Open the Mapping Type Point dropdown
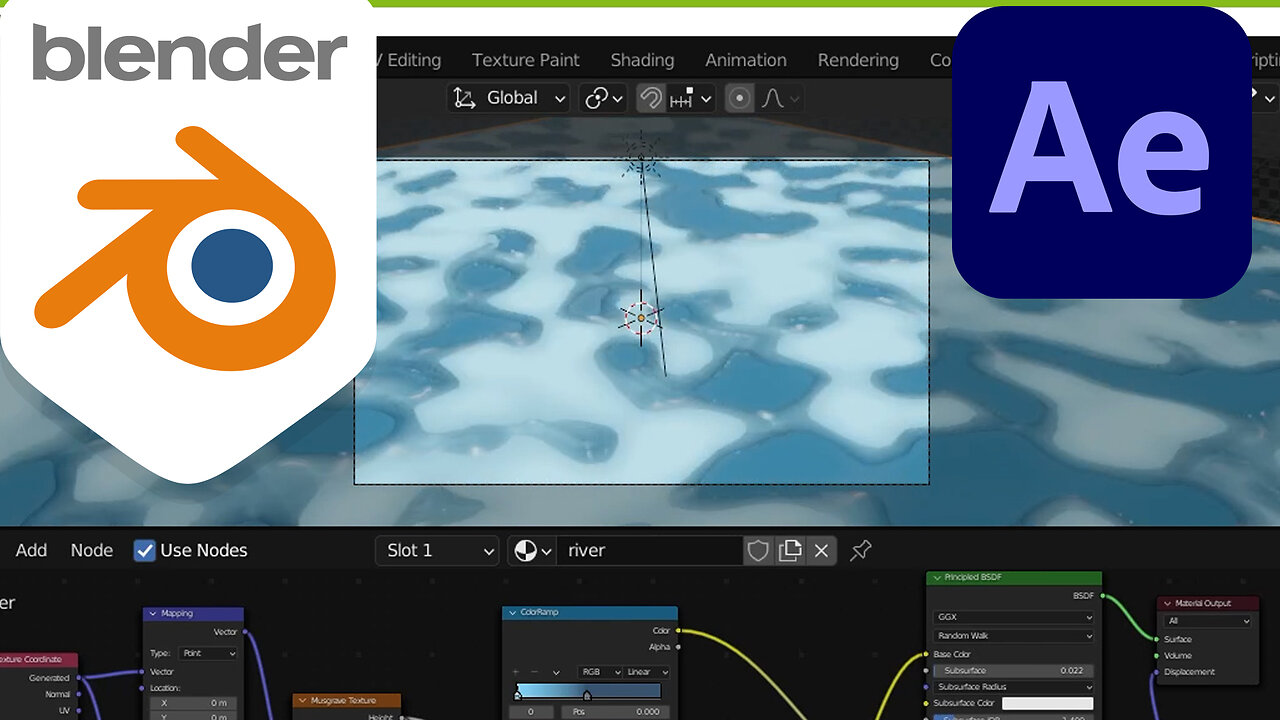1280x720 pixels. pos(207,653)
